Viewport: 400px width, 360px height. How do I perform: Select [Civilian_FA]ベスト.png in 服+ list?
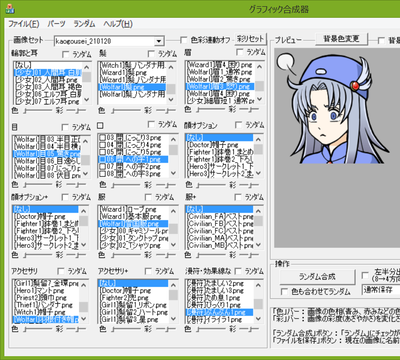click(220, 217)
